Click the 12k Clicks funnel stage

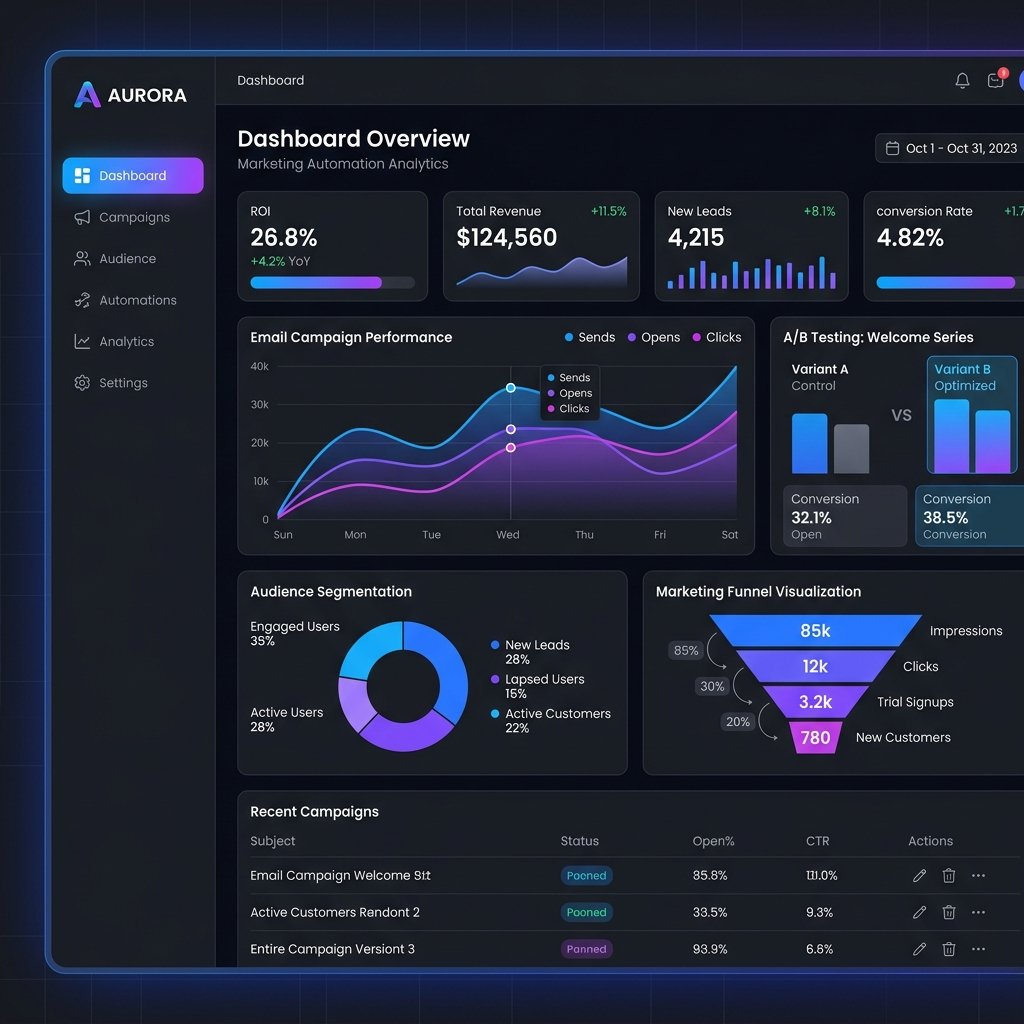pyautogui.click(x=815, y=666)
